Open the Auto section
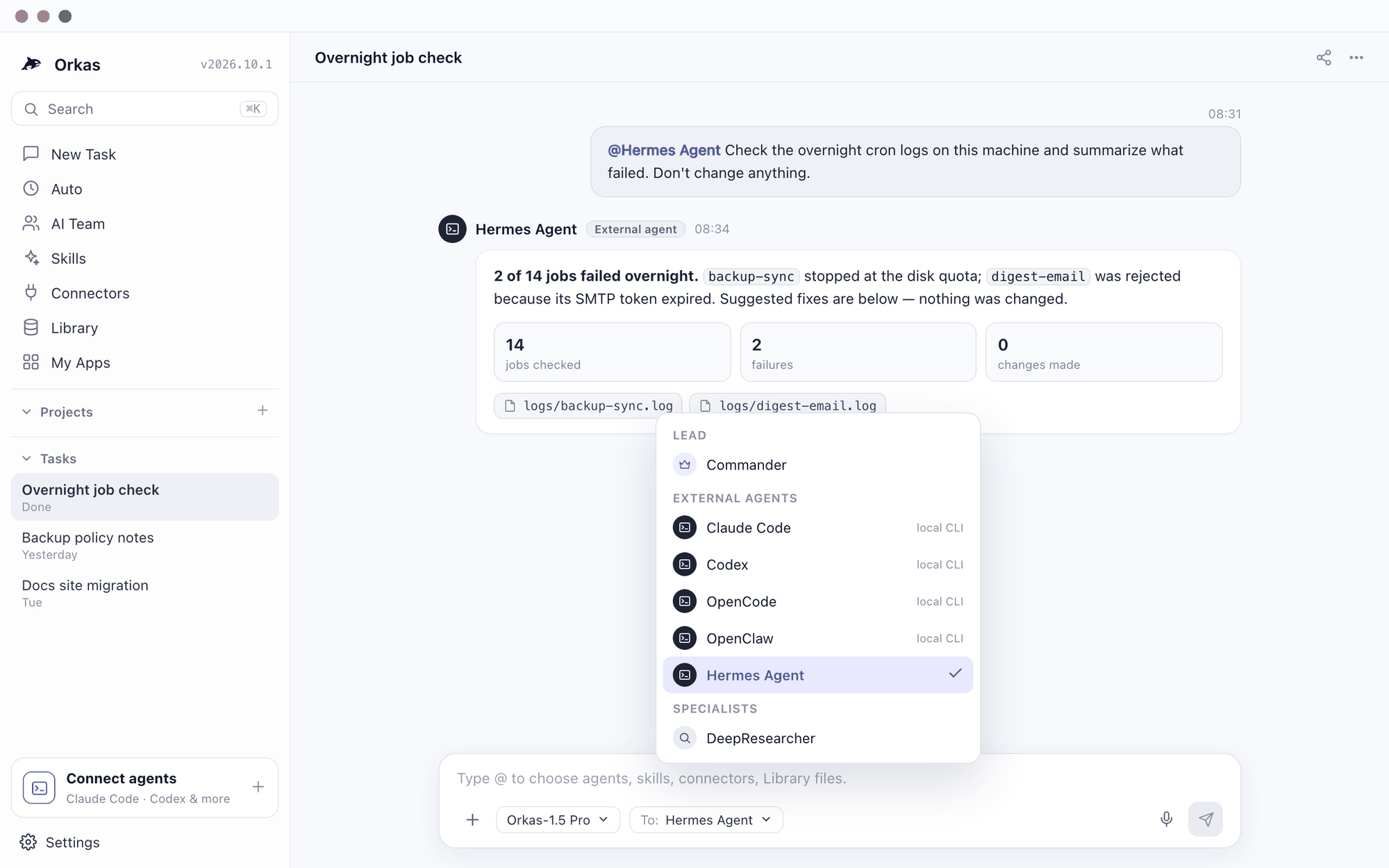 pos(144,189)
